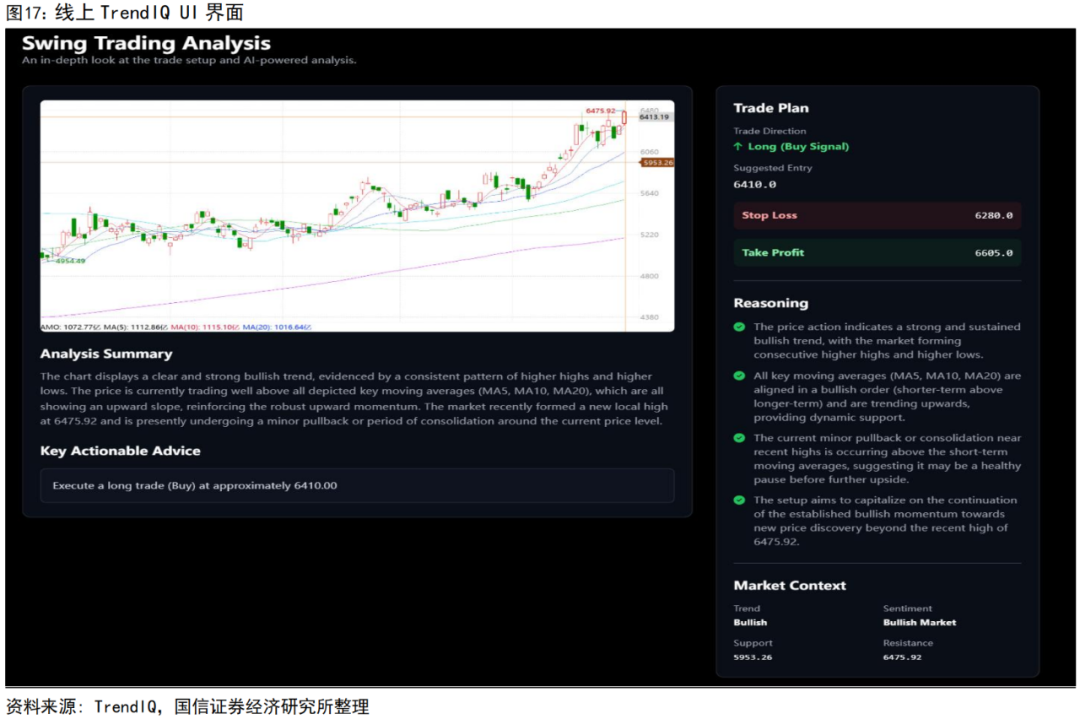1080x719 pixels.
Task: Click the Sentiment value 'Bullish Market'
Action: pos(920,623)
